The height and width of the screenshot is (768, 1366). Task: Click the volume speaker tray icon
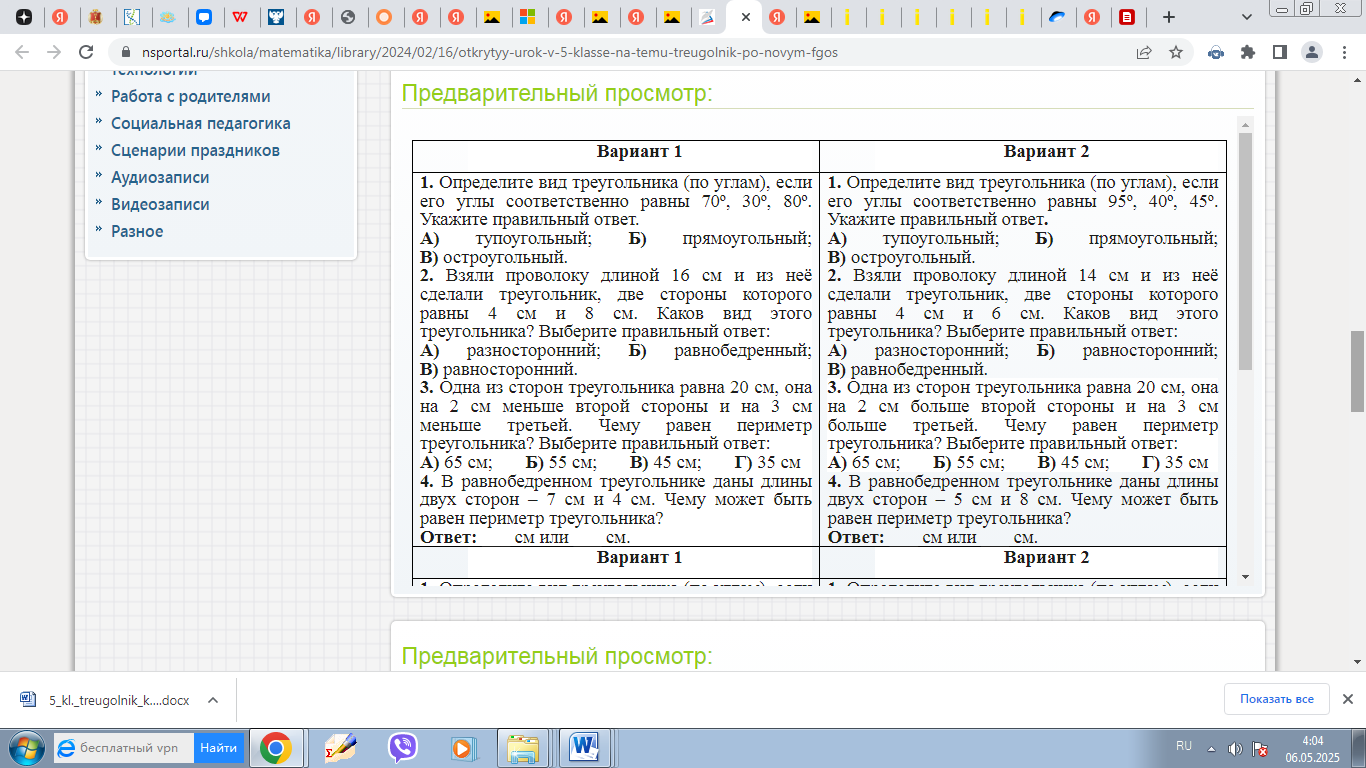(1235, 748)
